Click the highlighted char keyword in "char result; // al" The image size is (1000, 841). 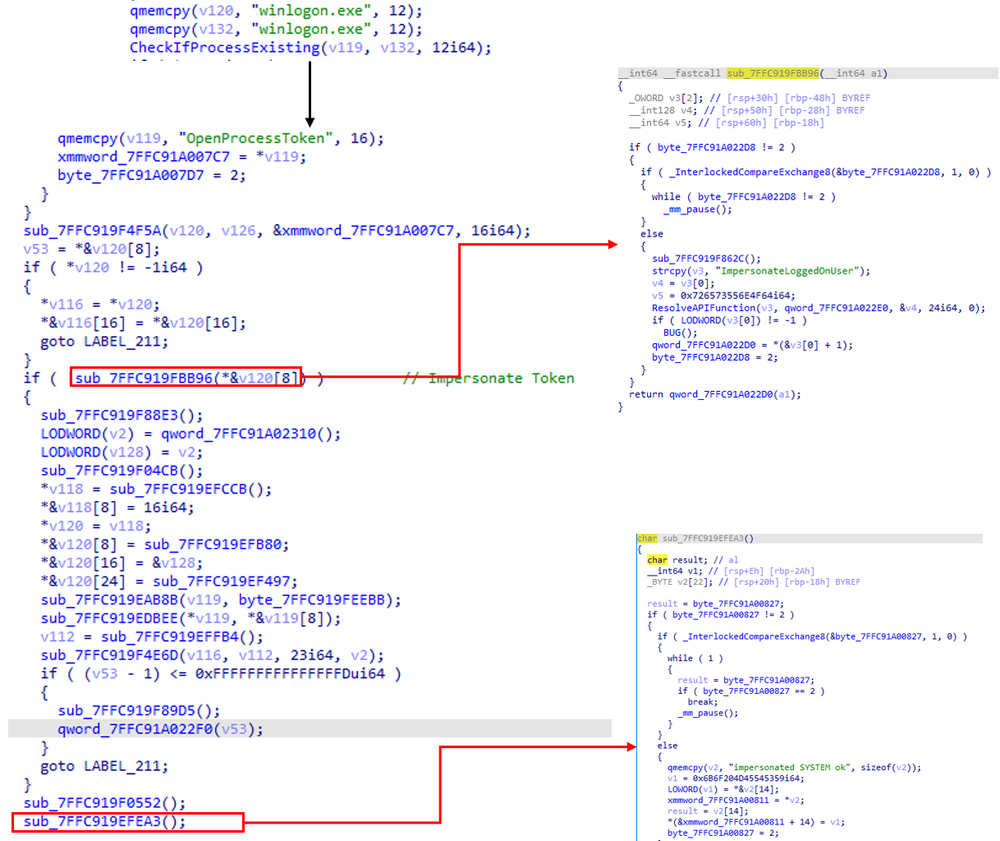[x=657, y=560]
